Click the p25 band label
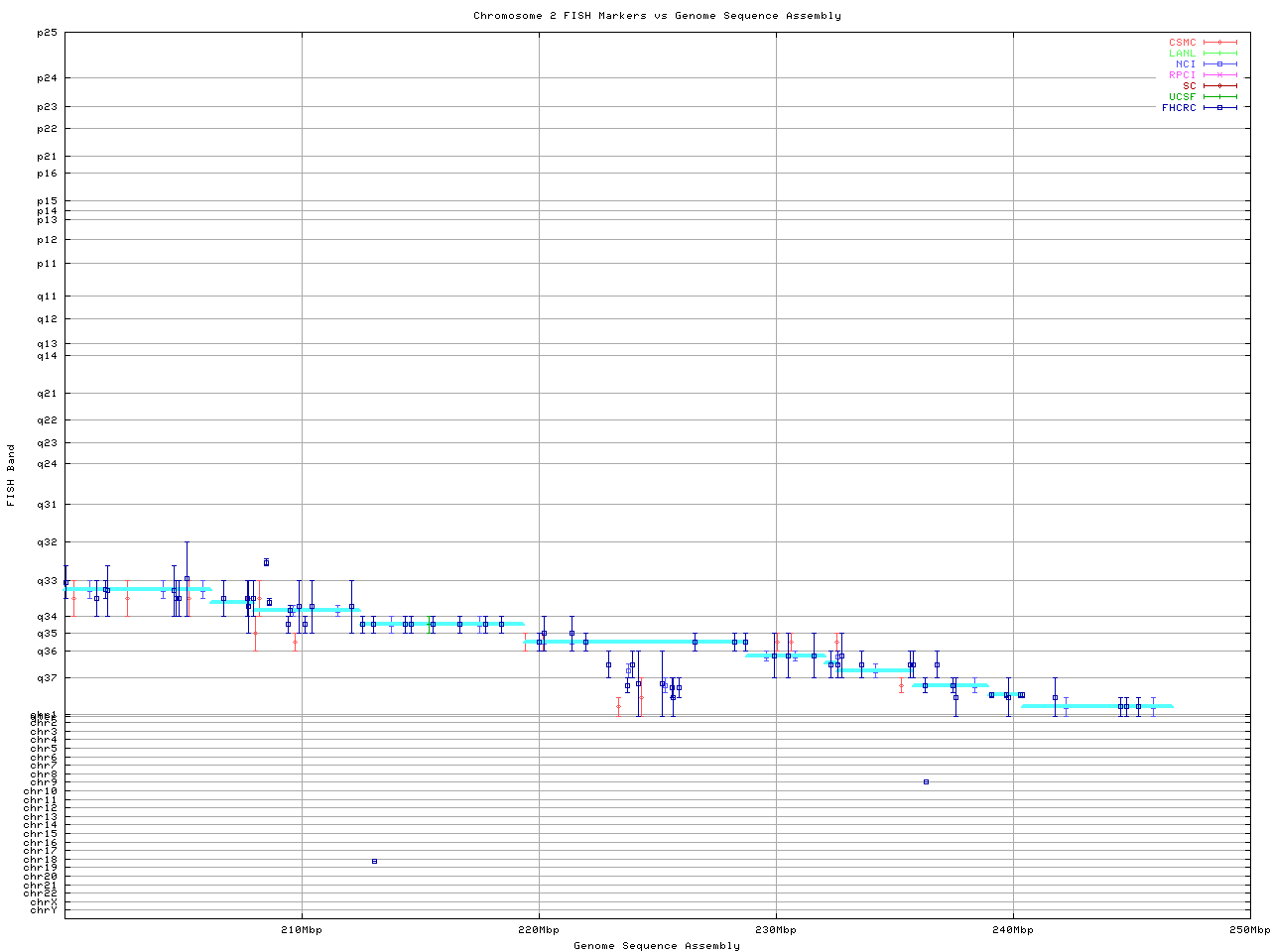This screenshot has width=1270, height=952. (x=47, y=33)
